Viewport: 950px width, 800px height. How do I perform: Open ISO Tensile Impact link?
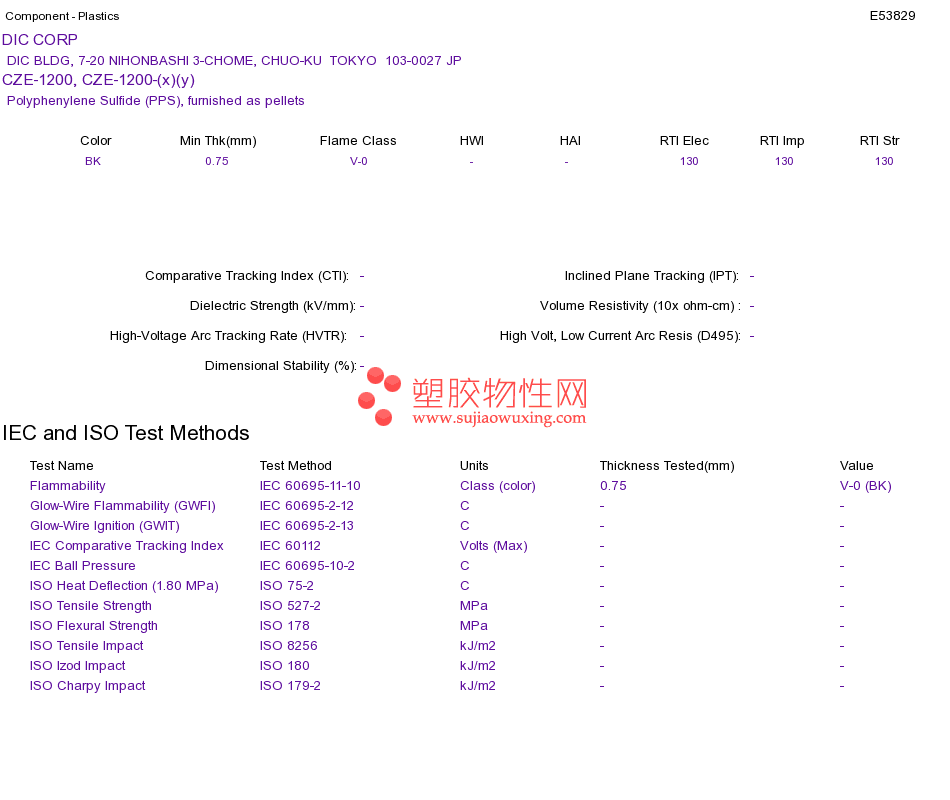(x=86, y=646)
